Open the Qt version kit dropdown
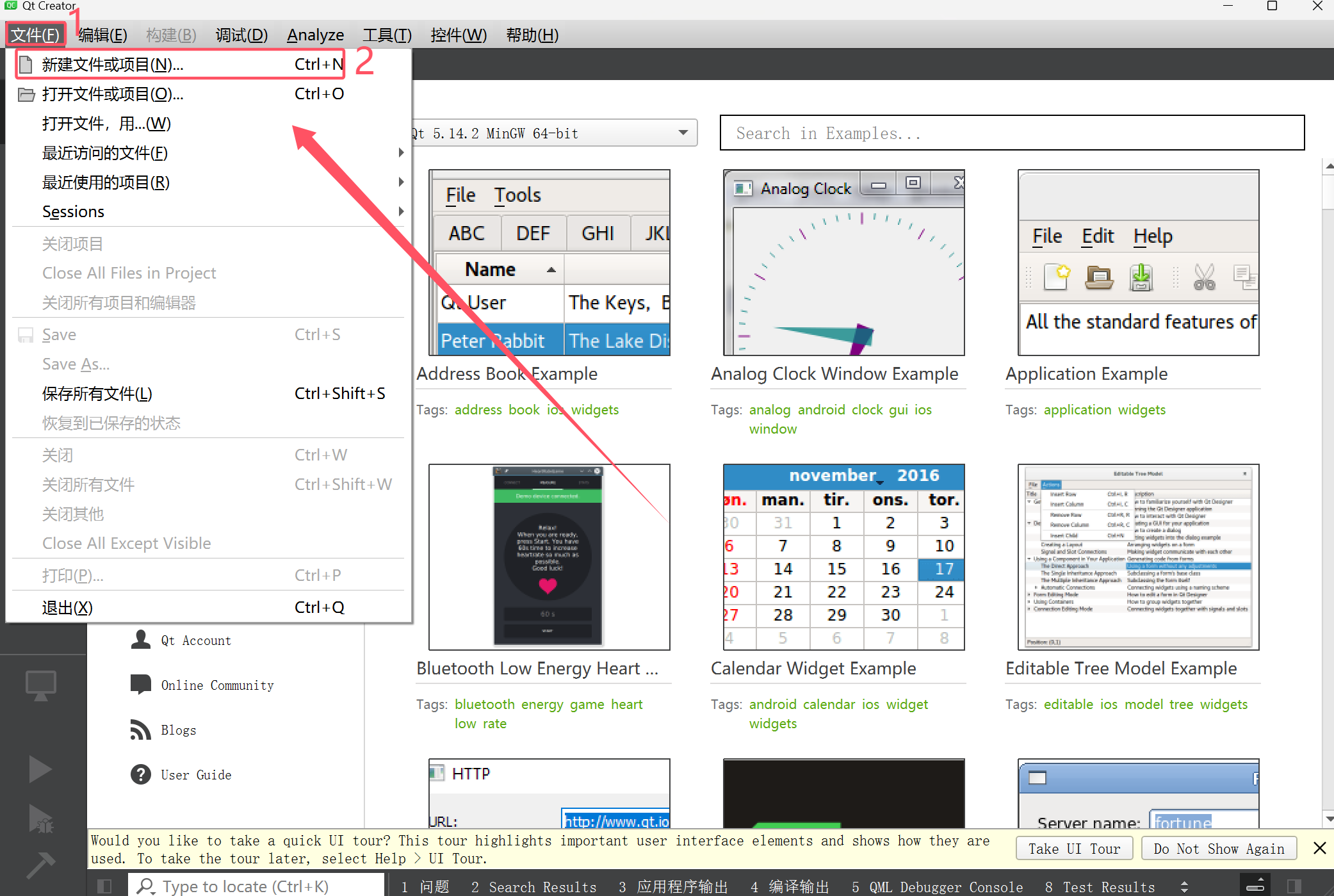 tap(555, 133)
